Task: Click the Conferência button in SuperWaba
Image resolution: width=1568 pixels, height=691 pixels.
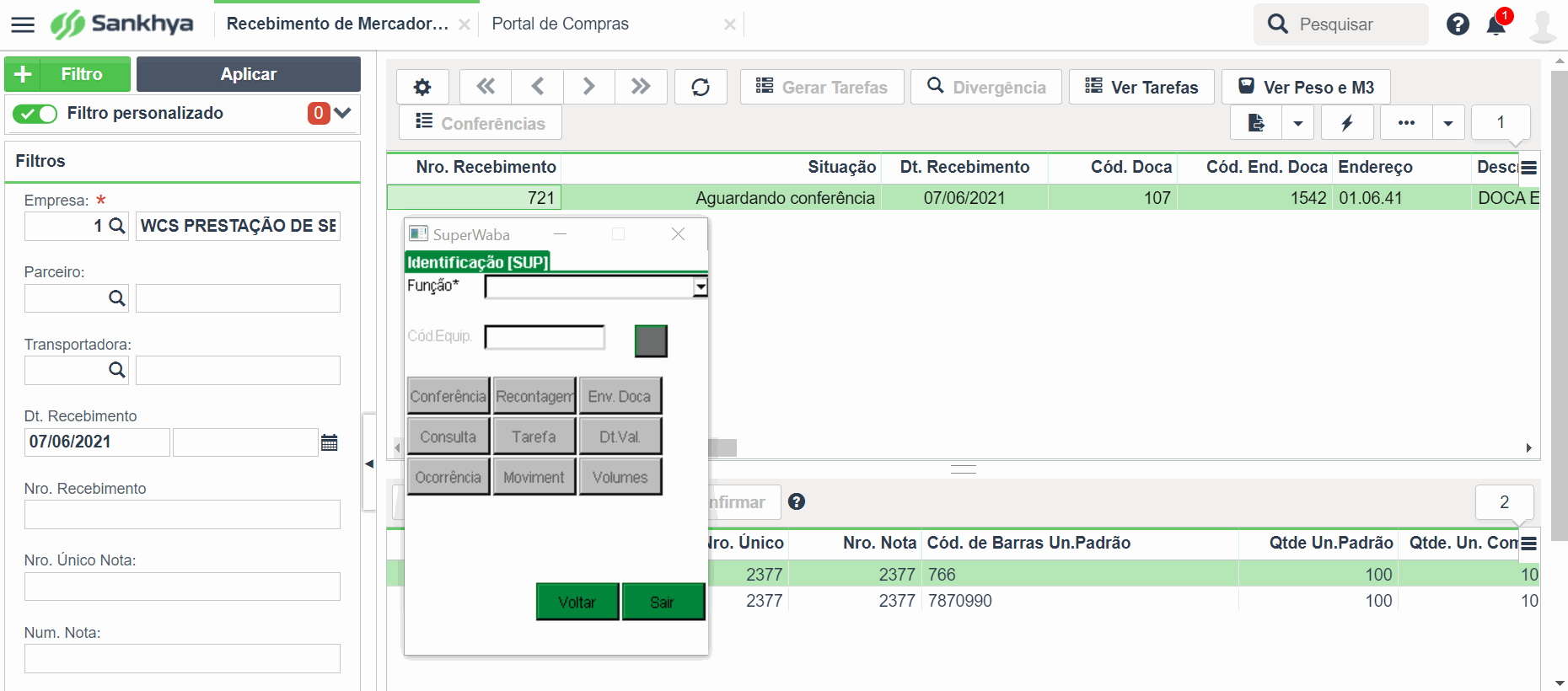Action: pyautogui.click(x=448, y=396)
